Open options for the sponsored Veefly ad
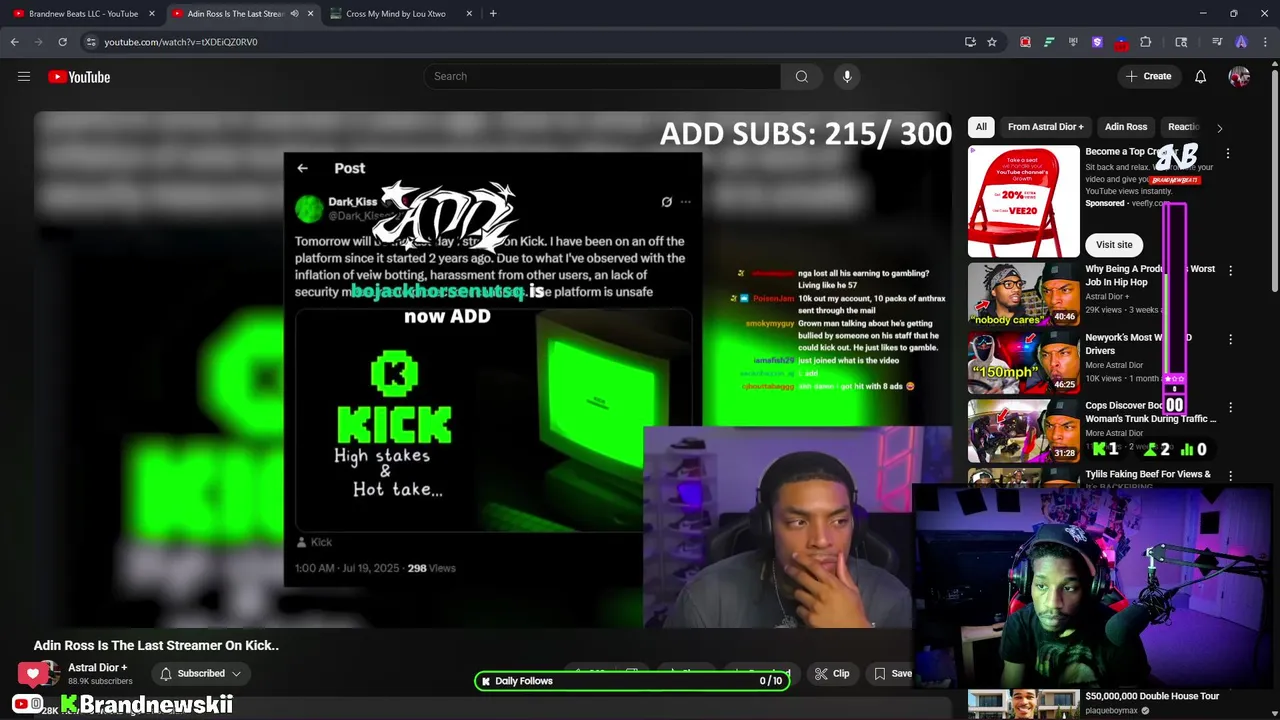The width and height of the screenshot is (1280, 720). (x=1228, y=153)
